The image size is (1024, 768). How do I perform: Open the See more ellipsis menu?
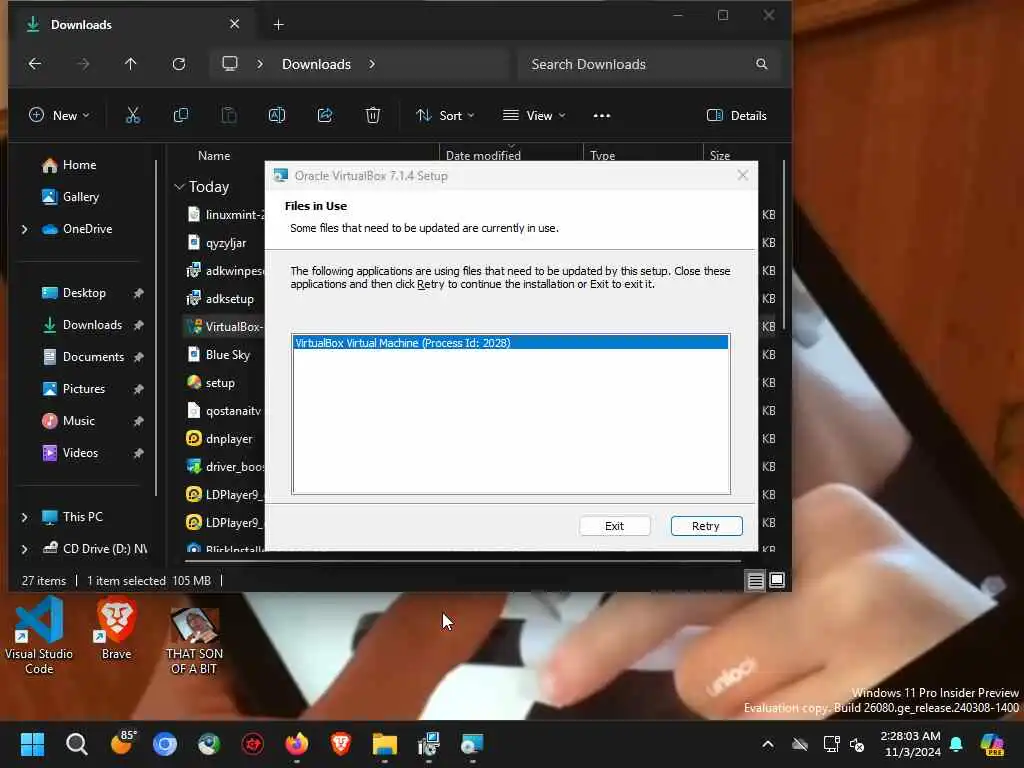click(601, 116)
